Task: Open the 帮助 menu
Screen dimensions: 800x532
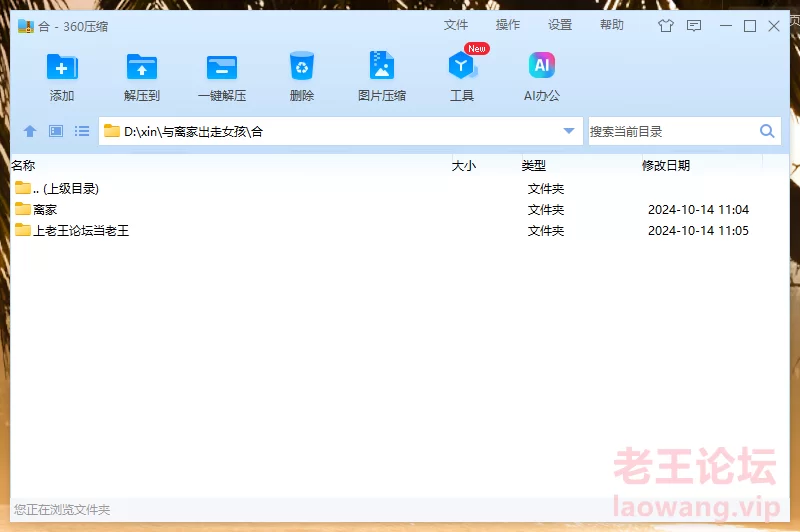Action: coord(612,24)
